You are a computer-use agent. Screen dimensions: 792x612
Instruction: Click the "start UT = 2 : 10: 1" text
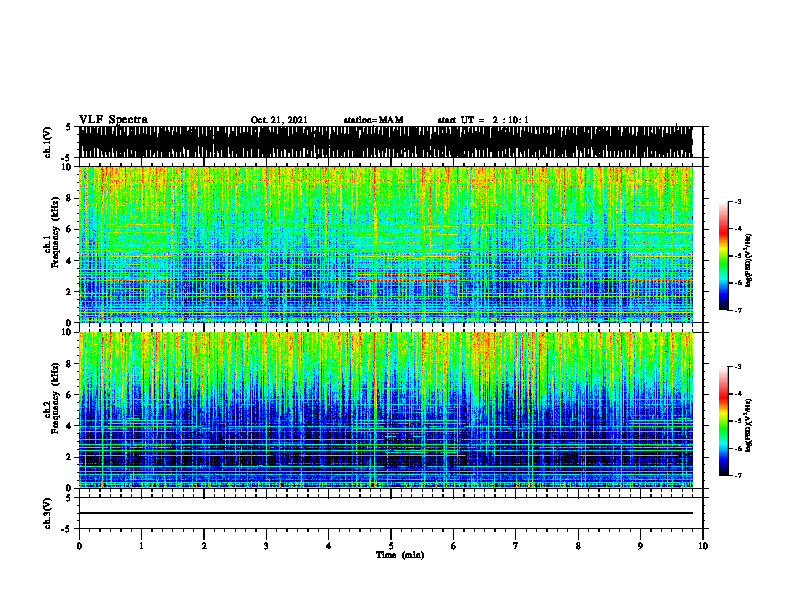[483, 120]
